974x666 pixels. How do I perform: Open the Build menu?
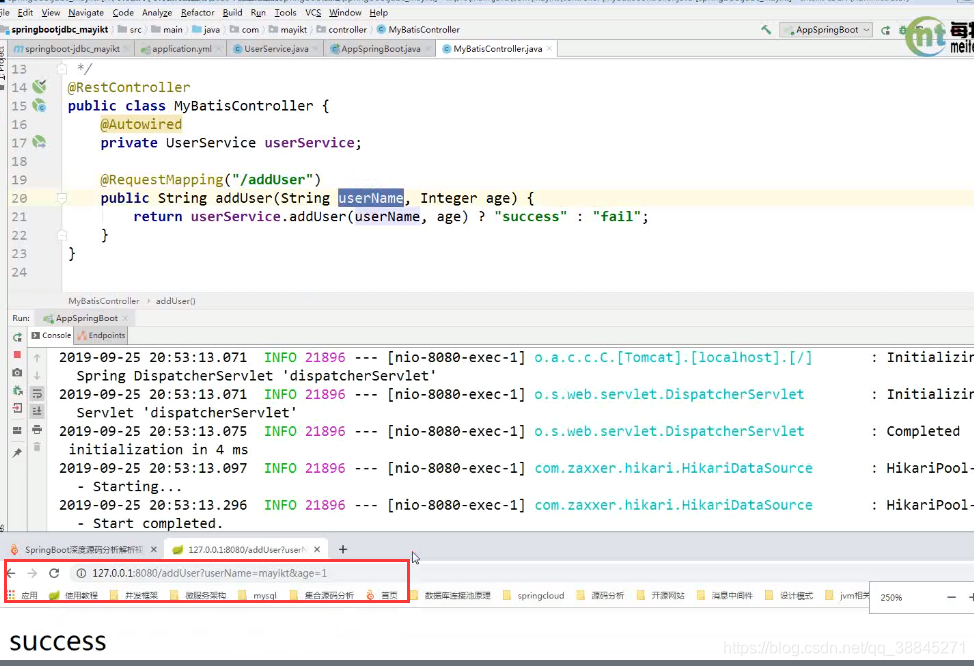click(232, 12)
